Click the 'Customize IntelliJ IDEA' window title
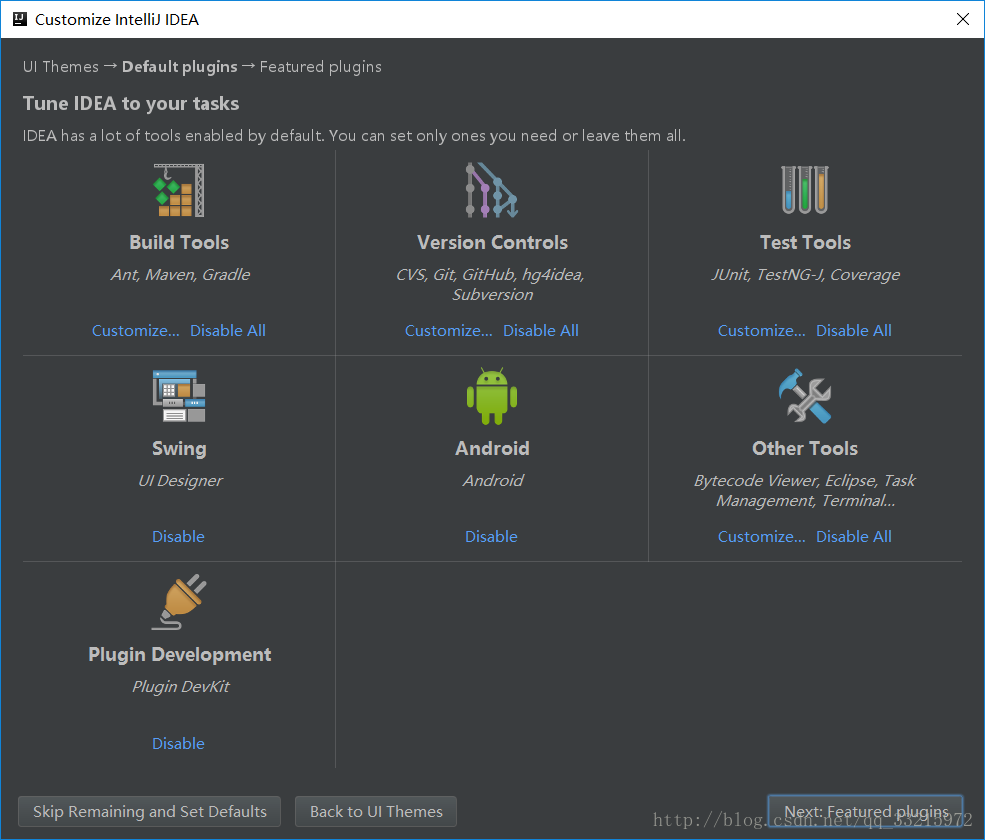This screenshot has height=840, width=985. click(x=117, y=19)
